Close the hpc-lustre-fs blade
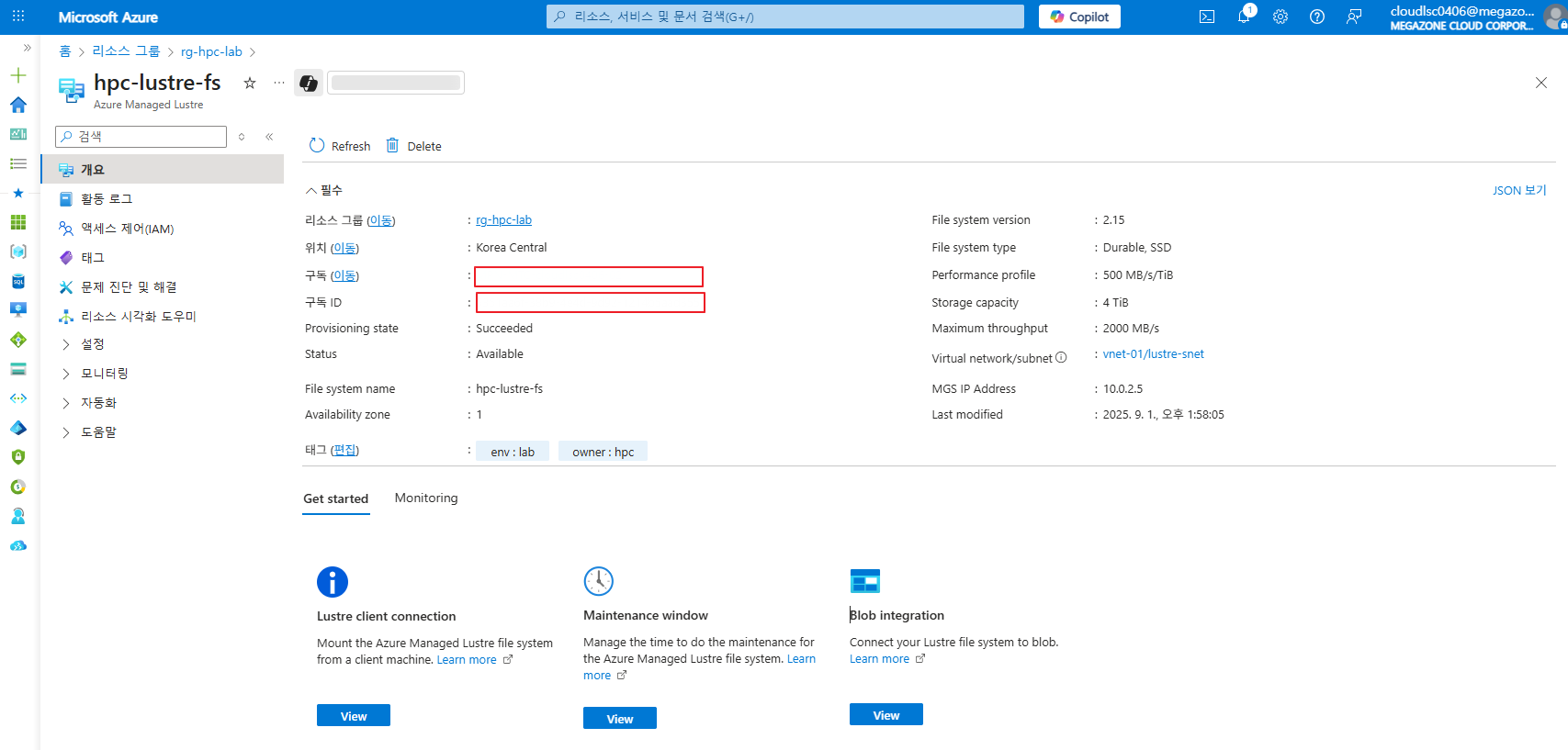Image resolution: width=1568 pixels, height=750 pixels. click(x=1541, y=83)
